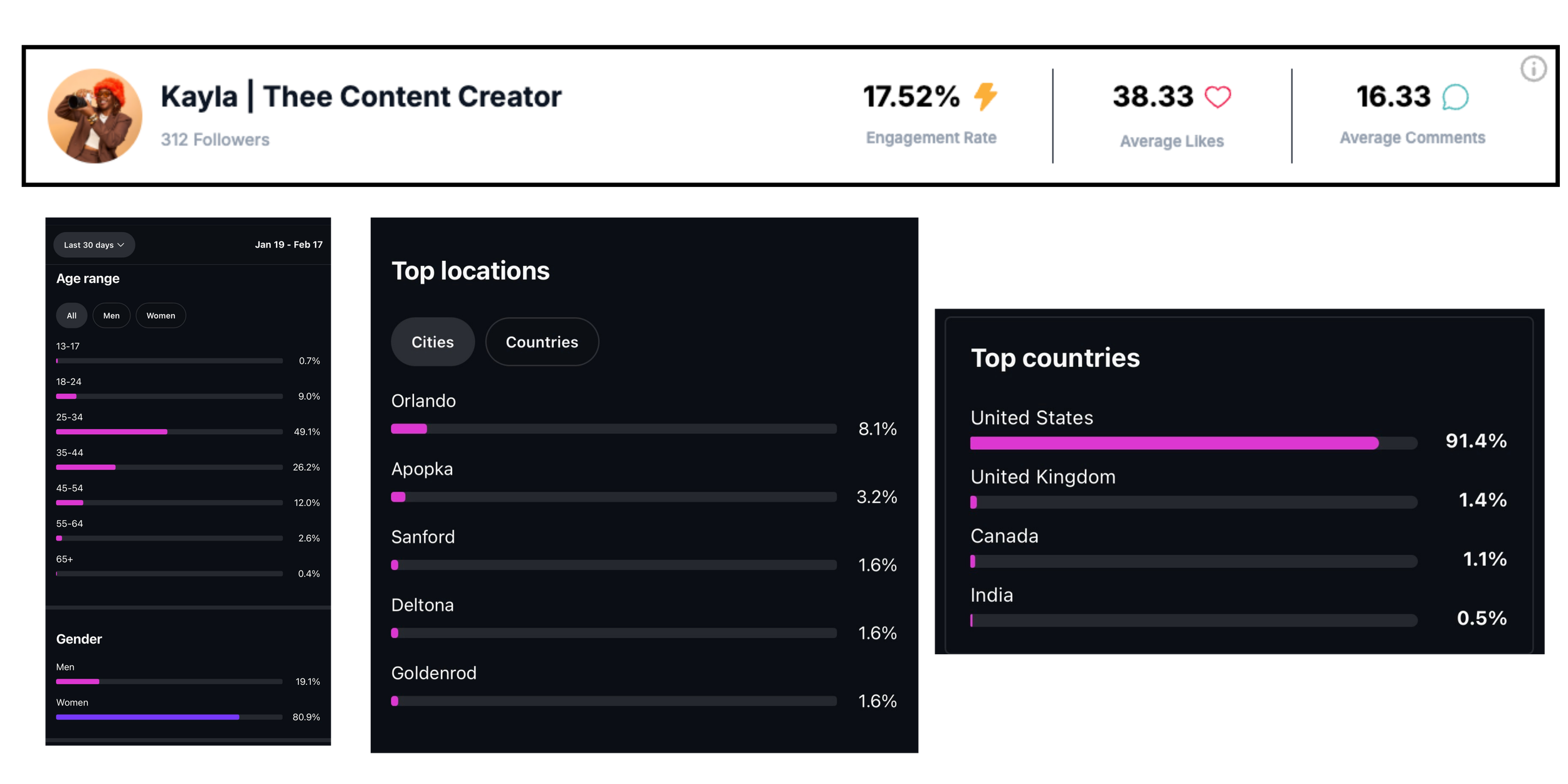Select the All age range filter

[72, 315]
